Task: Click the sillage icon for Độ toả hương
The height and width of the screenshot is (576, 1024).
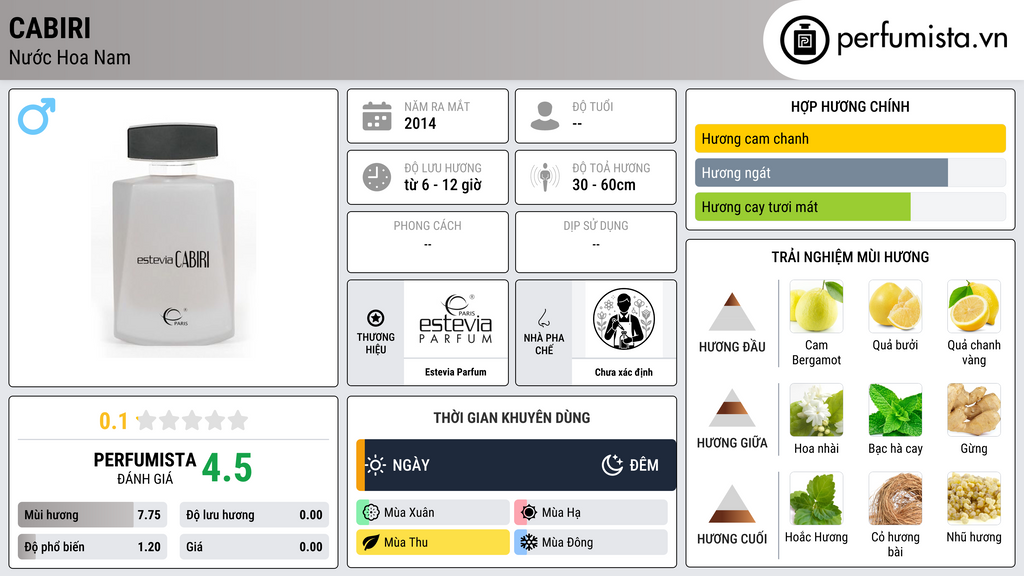Action: point(545,177)
